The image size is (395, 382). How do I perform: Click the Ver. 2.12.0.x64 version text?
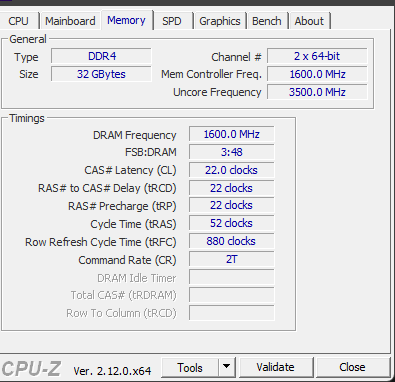pyautogui.click(x=112, y=371)
